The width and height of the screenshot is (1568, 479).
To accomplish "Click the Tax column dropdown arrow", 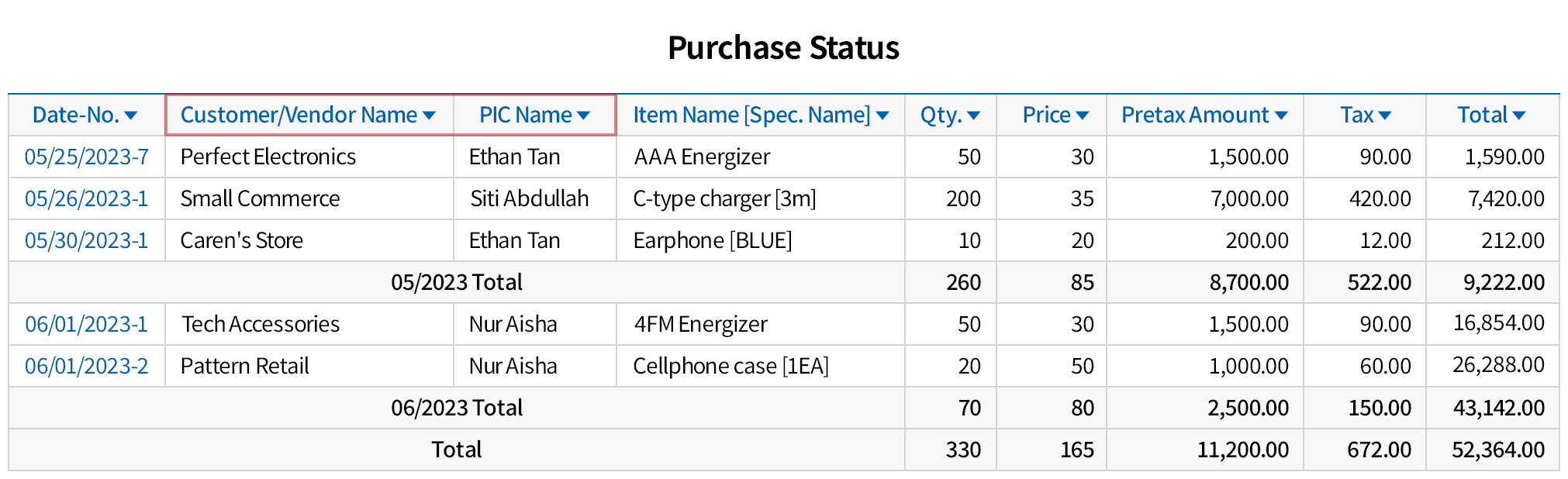I will pyautogui.click(x=1384, y=115).
